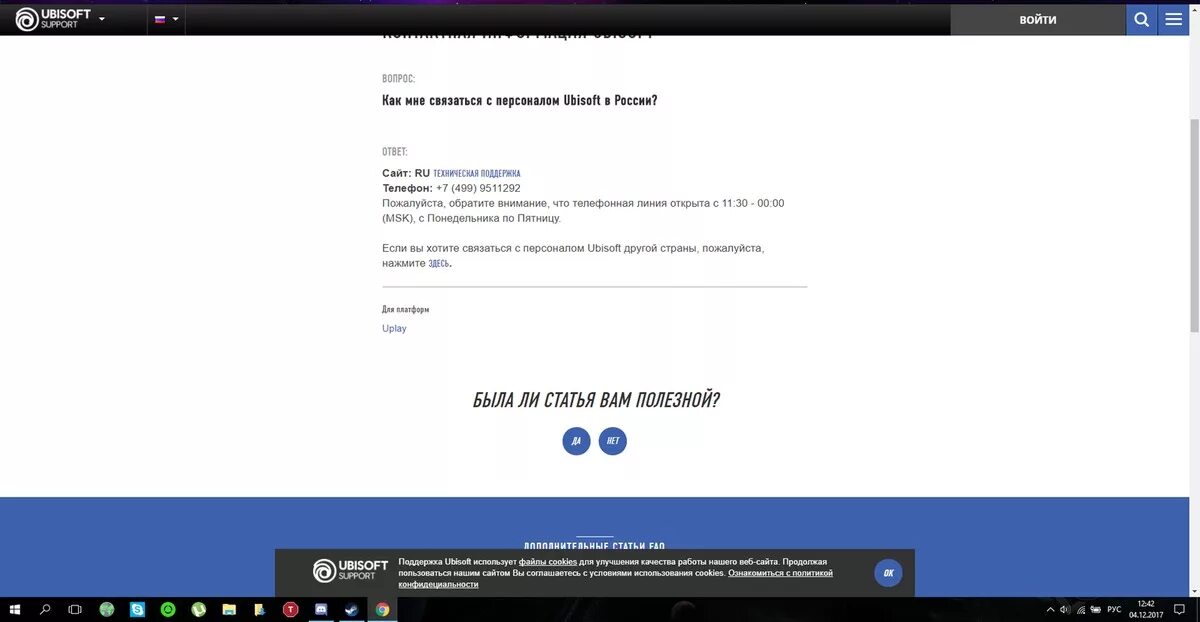Image resolution: width=1200 pixels, height=622 pixels.
Task: Open the yellow document folder taskbar icon
Action: [x=259, y=609]
